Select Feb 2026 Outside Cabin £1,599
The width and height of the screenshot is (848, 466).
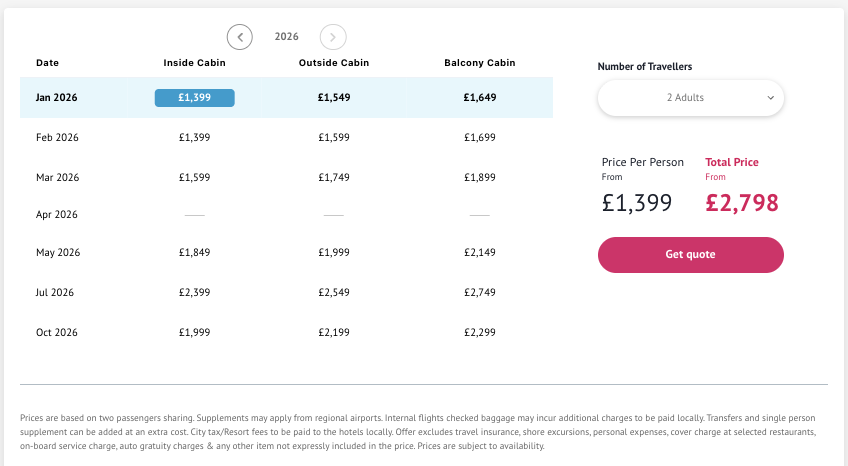coord(333,137)
